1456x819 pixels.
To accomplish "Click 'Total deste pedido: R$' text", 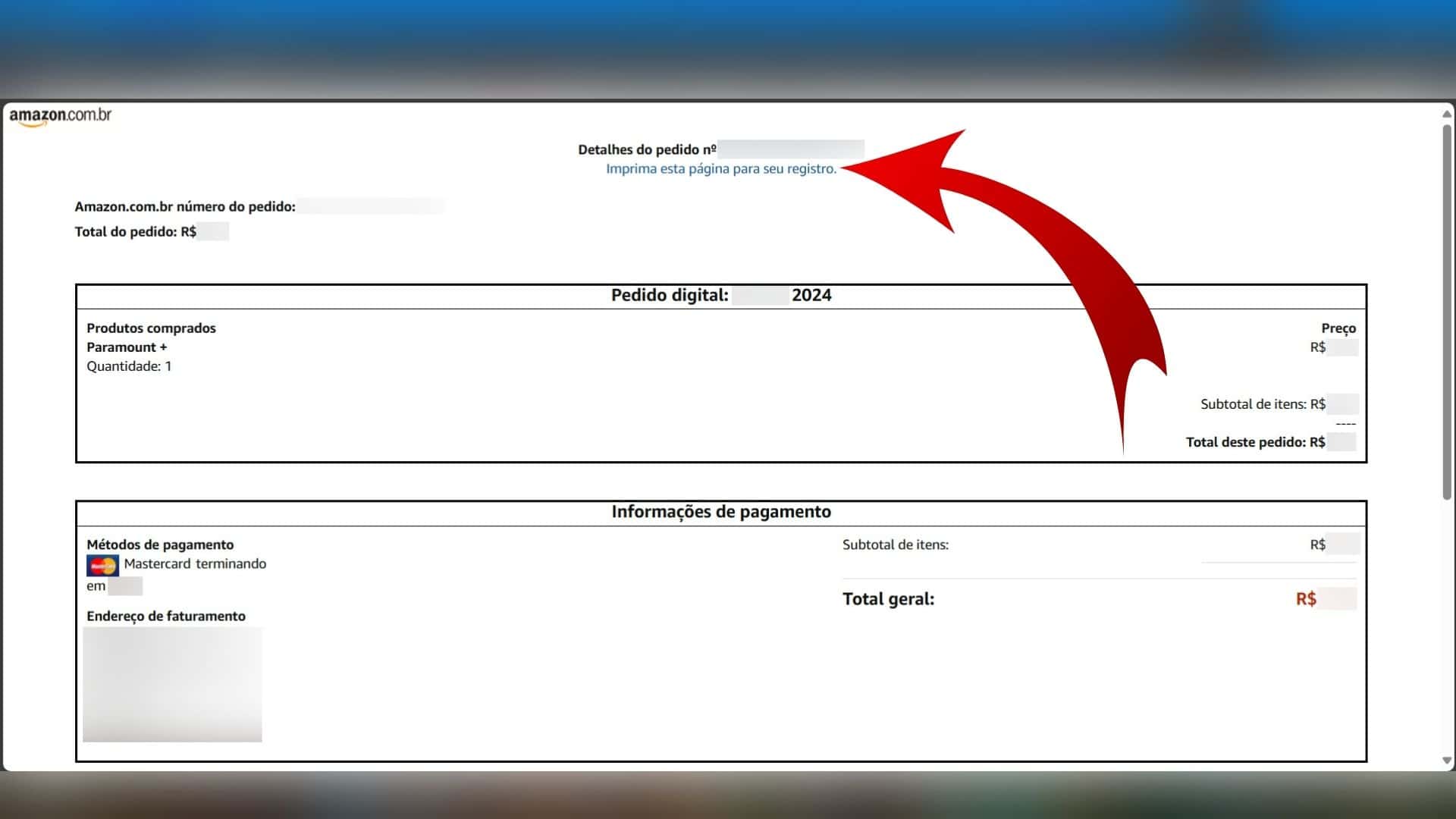I will point(1255,441).
